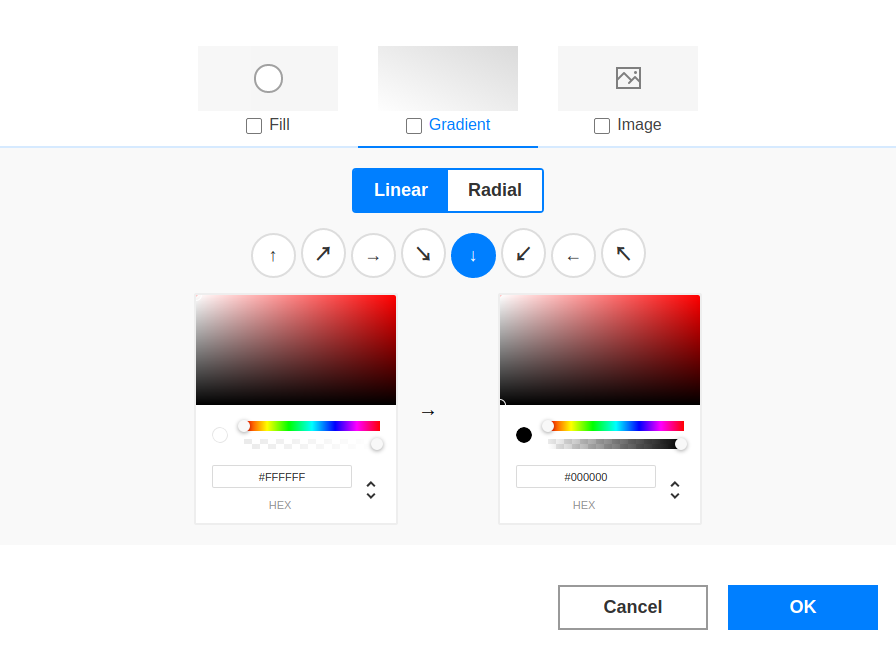896x667 pixels.
Task: Adjust the alpha slider of the #FFFFFF color
Action: pos(312,444)
